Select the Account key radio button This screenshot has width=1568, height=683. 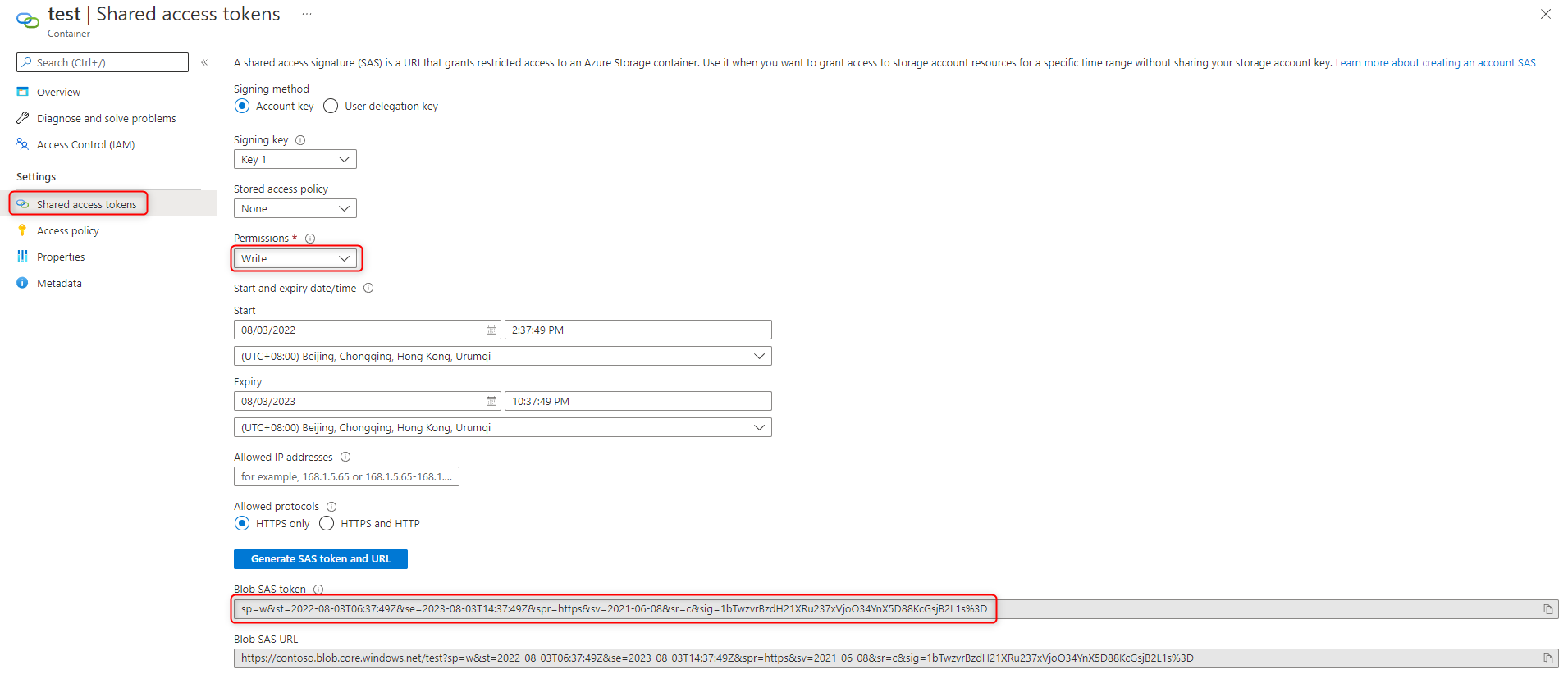242,106
